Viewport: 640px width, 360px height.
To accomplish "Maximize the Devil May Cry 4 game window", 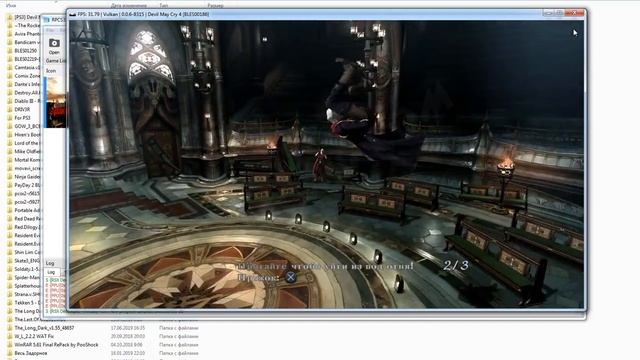I will coord(560,13).
